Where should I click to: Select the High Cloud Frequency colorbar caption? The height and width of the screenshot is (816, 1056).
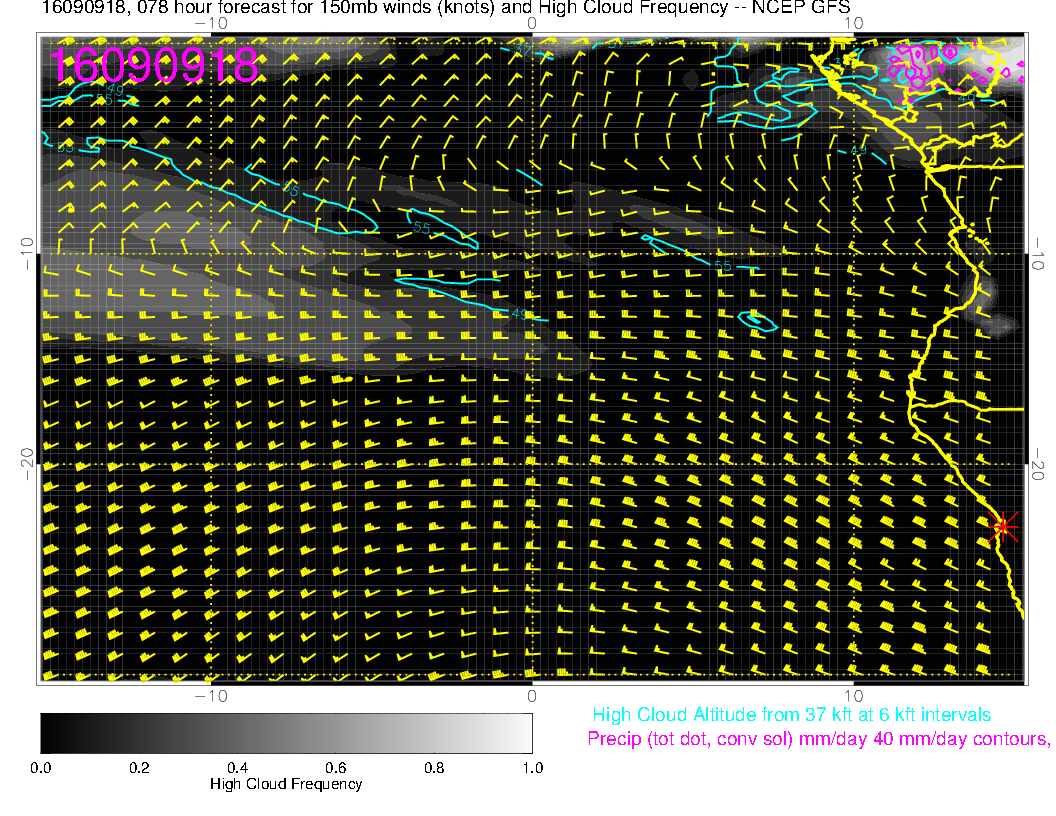286,785
